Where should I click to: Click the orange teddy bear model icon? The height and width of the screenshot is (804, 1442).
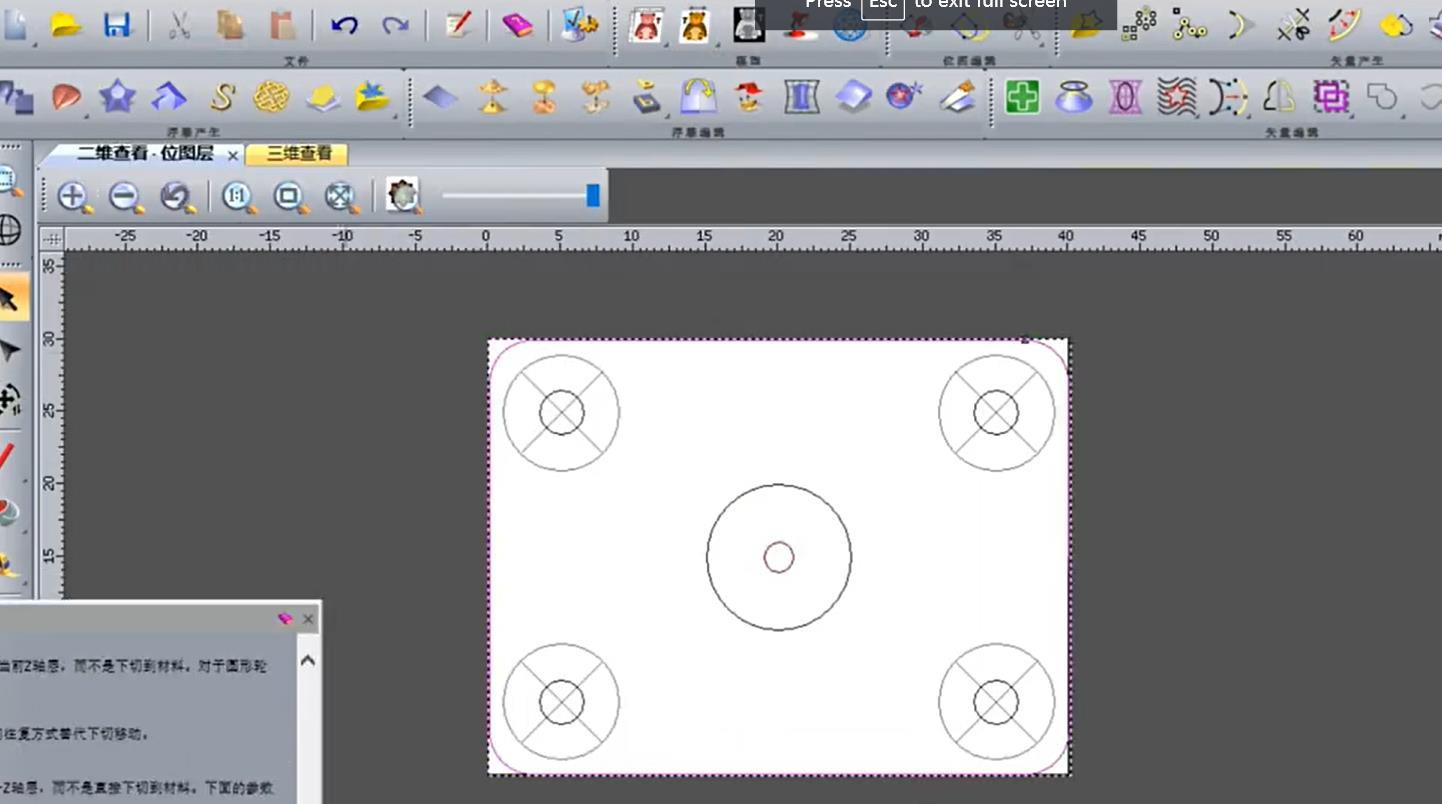(x=694, y=26)
